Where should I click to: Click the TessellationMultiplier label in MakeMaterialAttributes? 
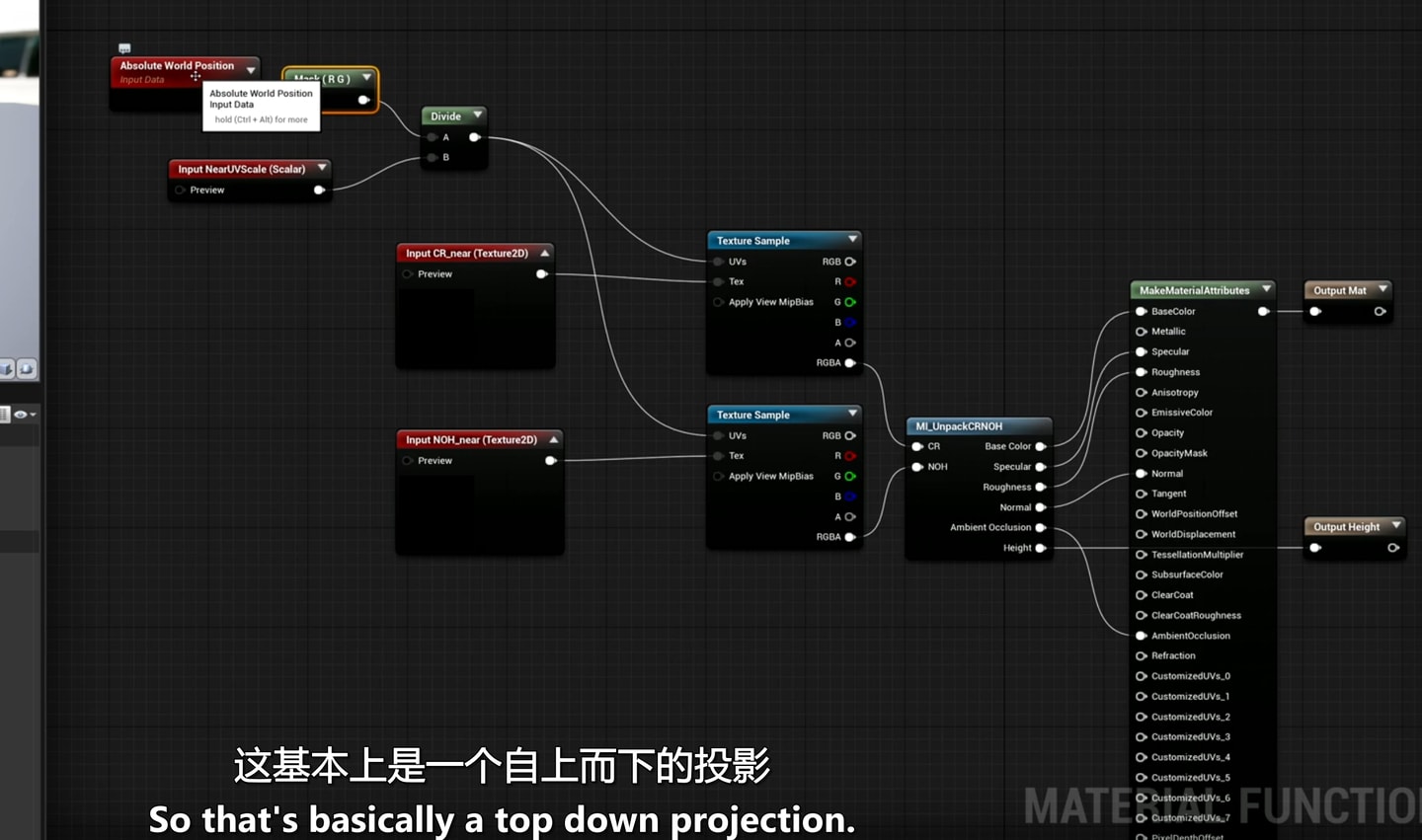pyautogui.click(x=1197, y=555)
